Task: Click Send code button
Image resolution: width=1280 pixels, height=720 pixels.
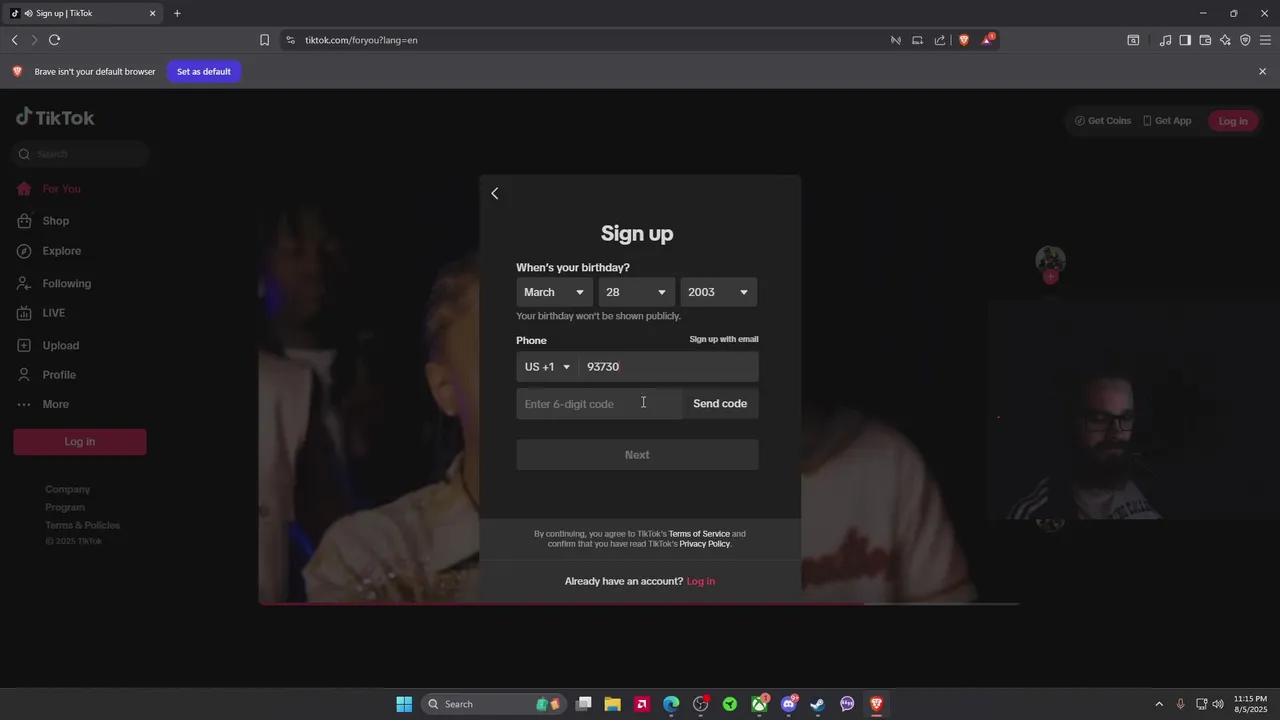Action: click(720, 404)
